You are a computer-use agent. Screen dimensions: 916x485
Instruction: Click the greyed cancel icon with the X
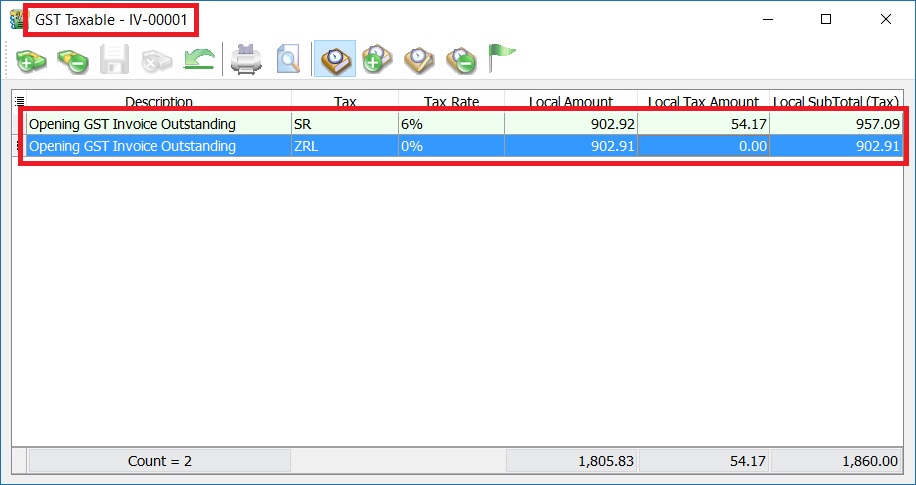[x=157, y=60]
